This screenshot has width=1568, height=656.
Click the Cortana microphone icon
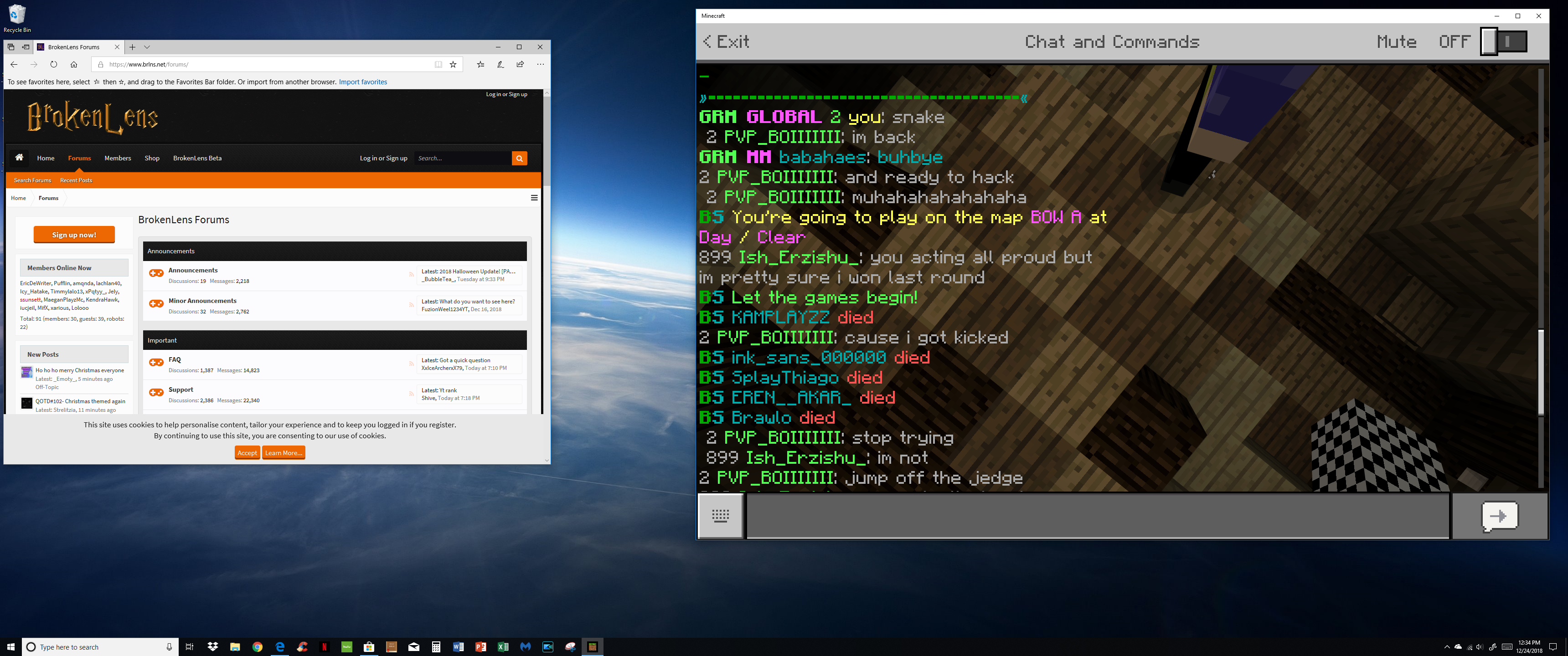(x=169, y=647)
